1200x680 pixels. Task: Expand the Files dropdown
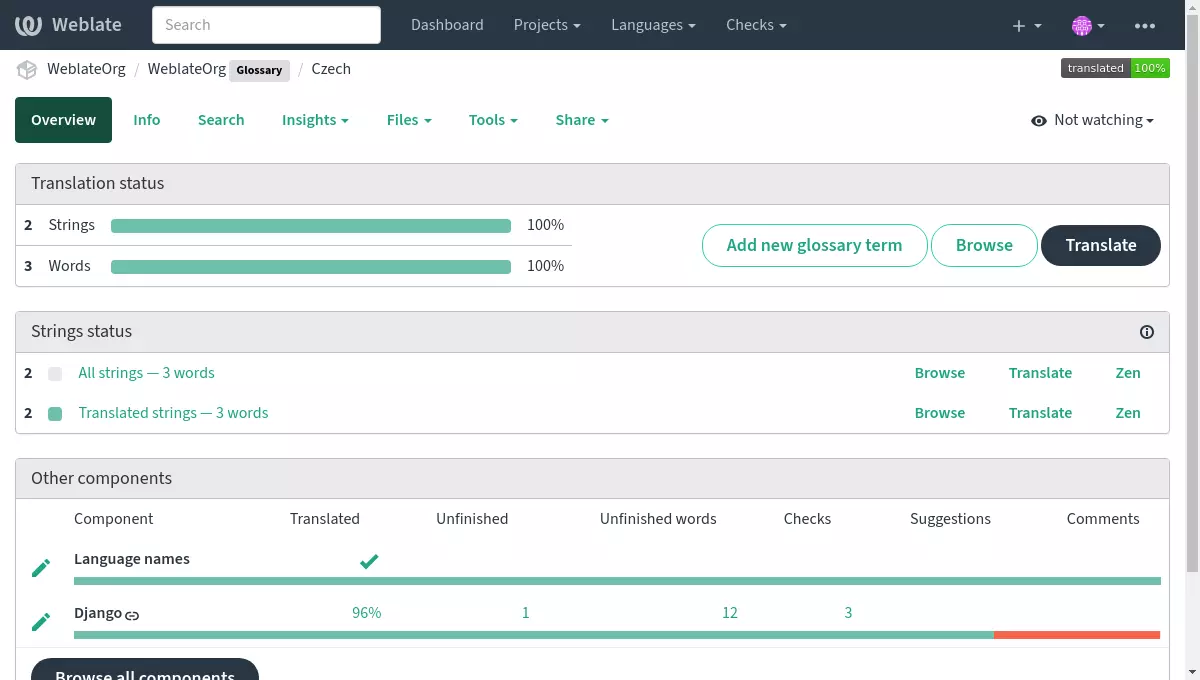click(x=409, y=120)
